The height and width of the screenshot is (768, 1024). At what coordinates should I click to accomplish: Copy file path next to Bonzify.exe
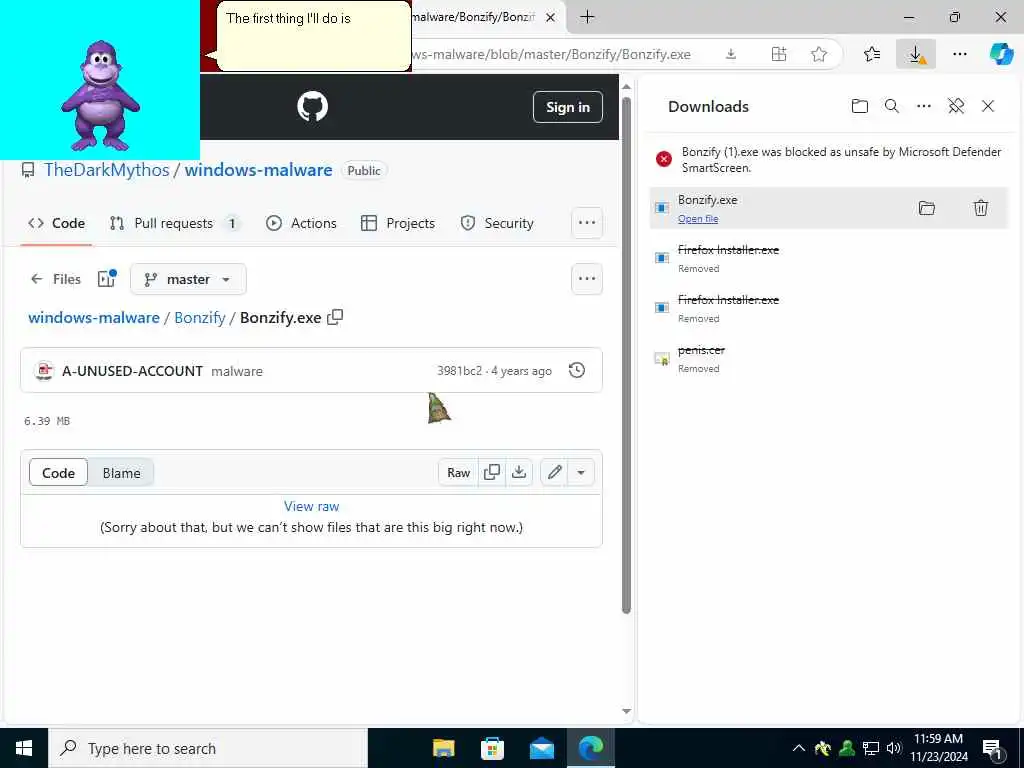pos(335,317)
